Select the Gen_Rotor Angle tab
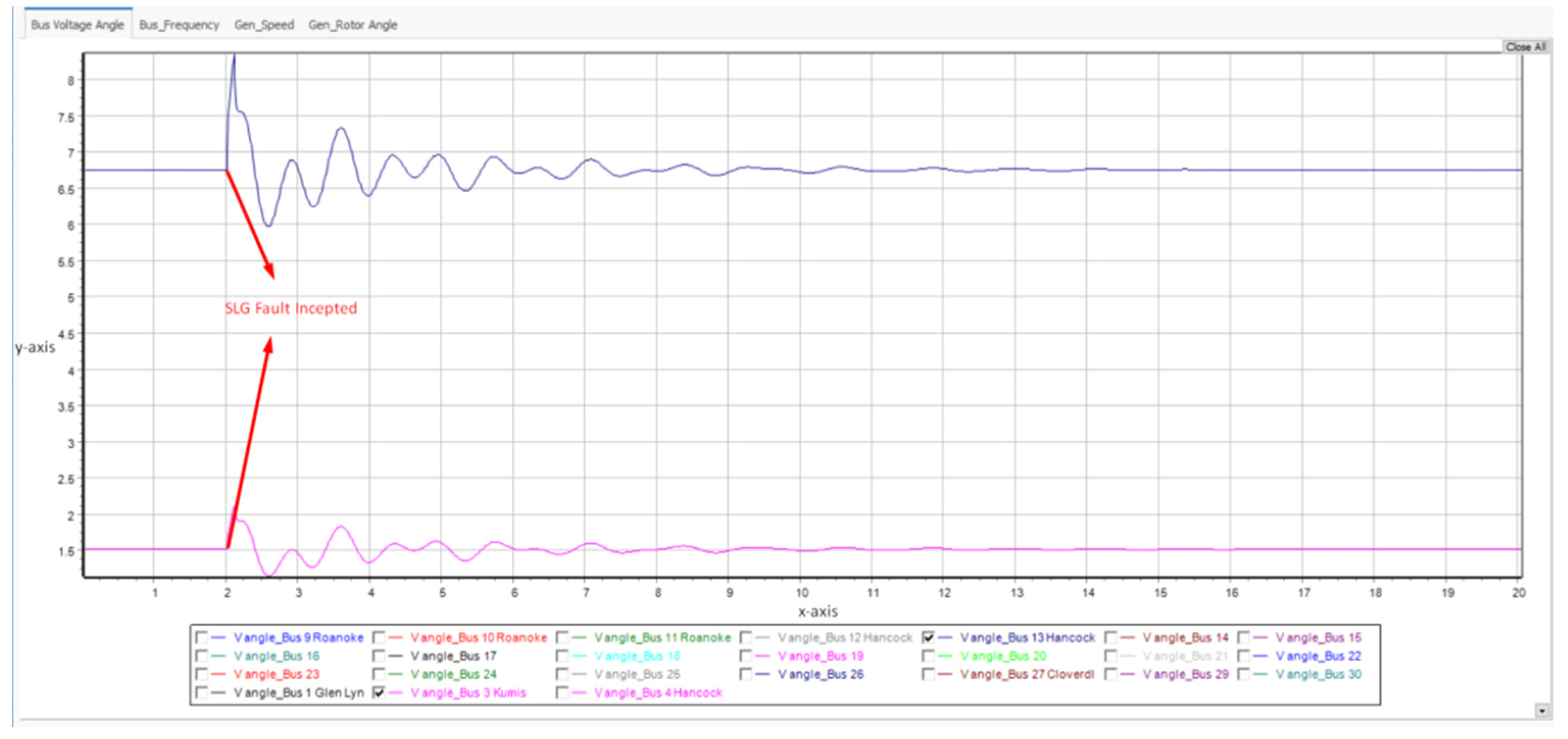 click(x=353, y=25)
